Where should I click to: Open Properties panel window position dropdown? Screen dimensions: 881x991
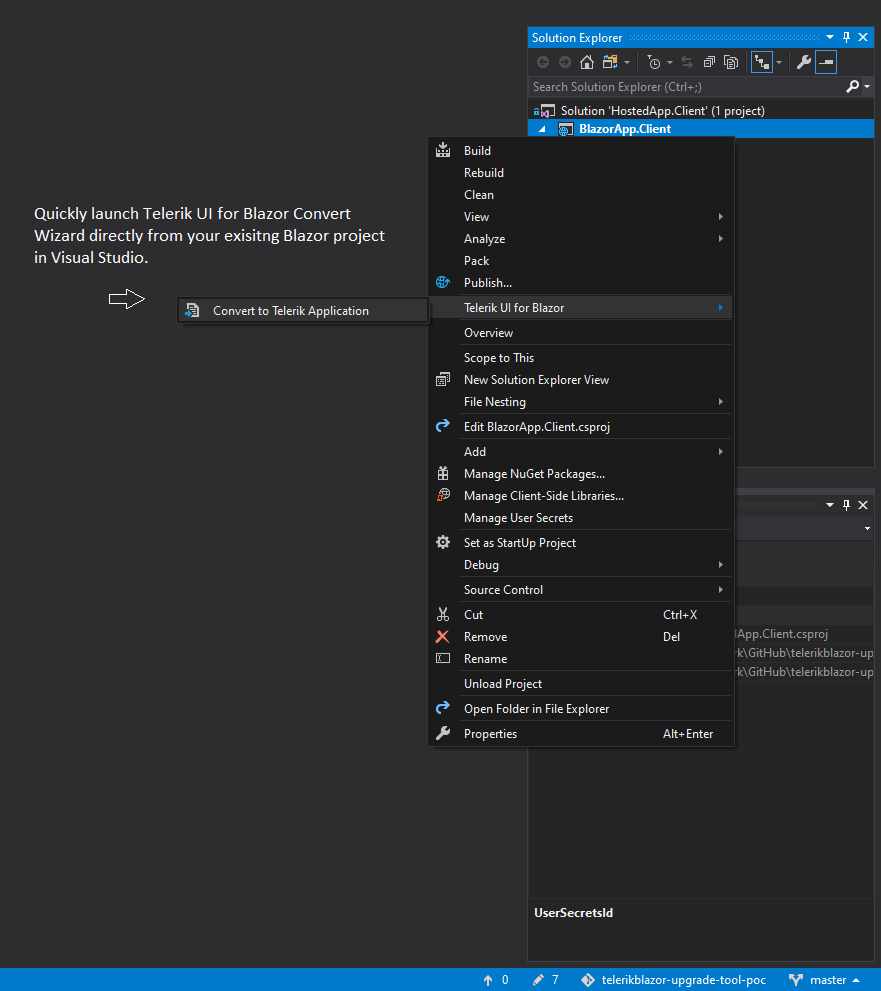click(x=829, y=505)
